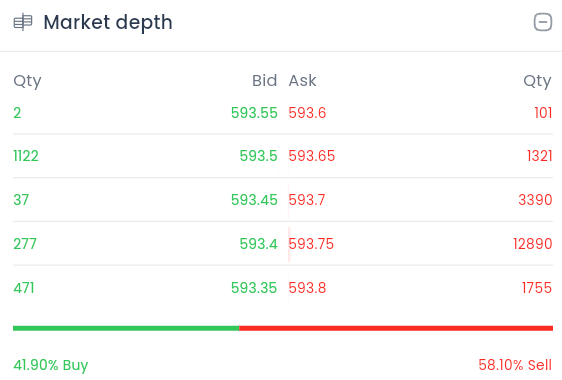Screen dimensions: 562x380
Task: Click bid quantity 1122
Action: tap(26, 156)
